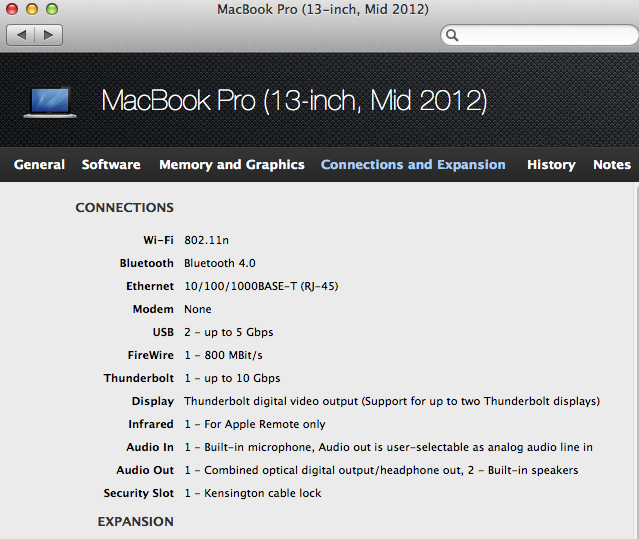Select '1 – 800 MBit/s' value

(223, 355)
